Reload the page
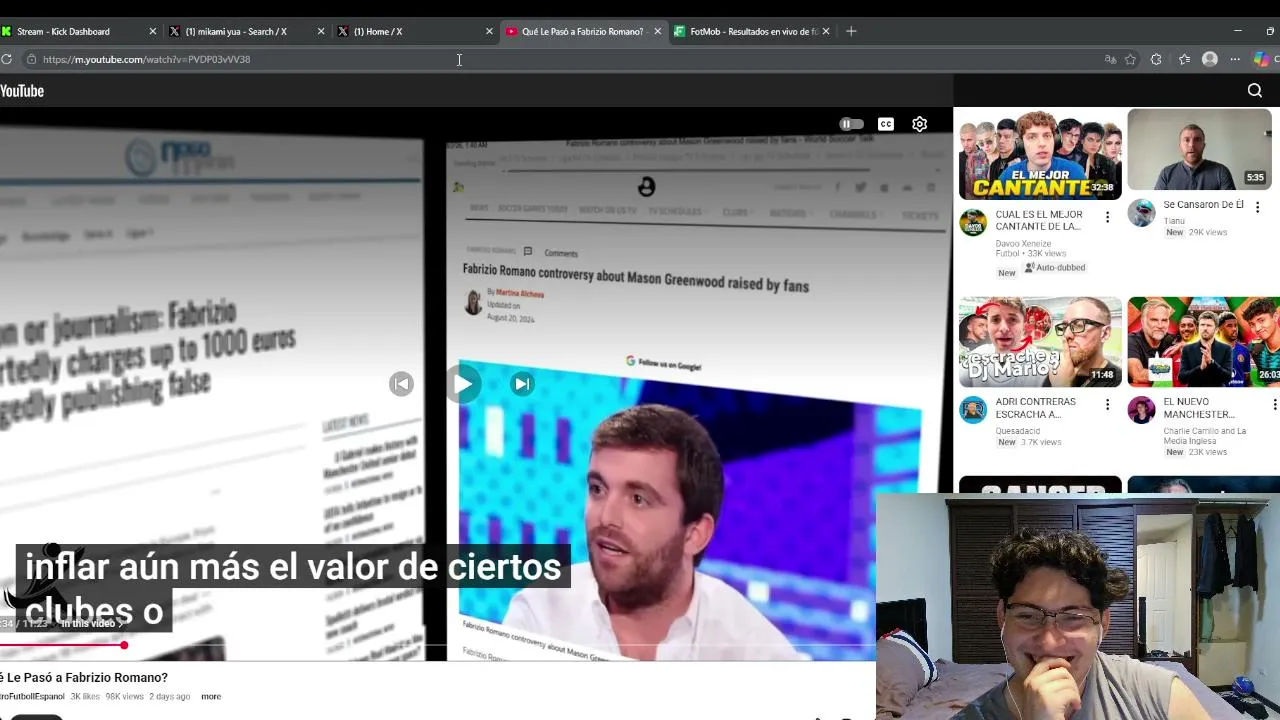1280x720 pixels. click(x=6, y=59)
